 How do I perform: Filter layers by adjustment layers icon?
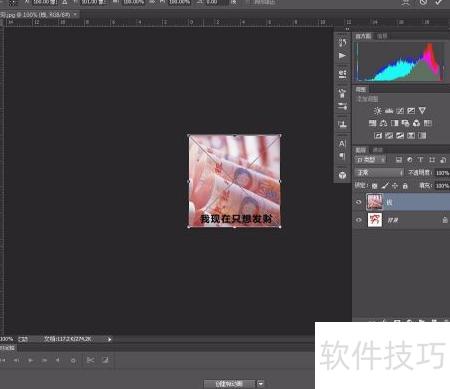pyautogui.click(x=410, y=160)
